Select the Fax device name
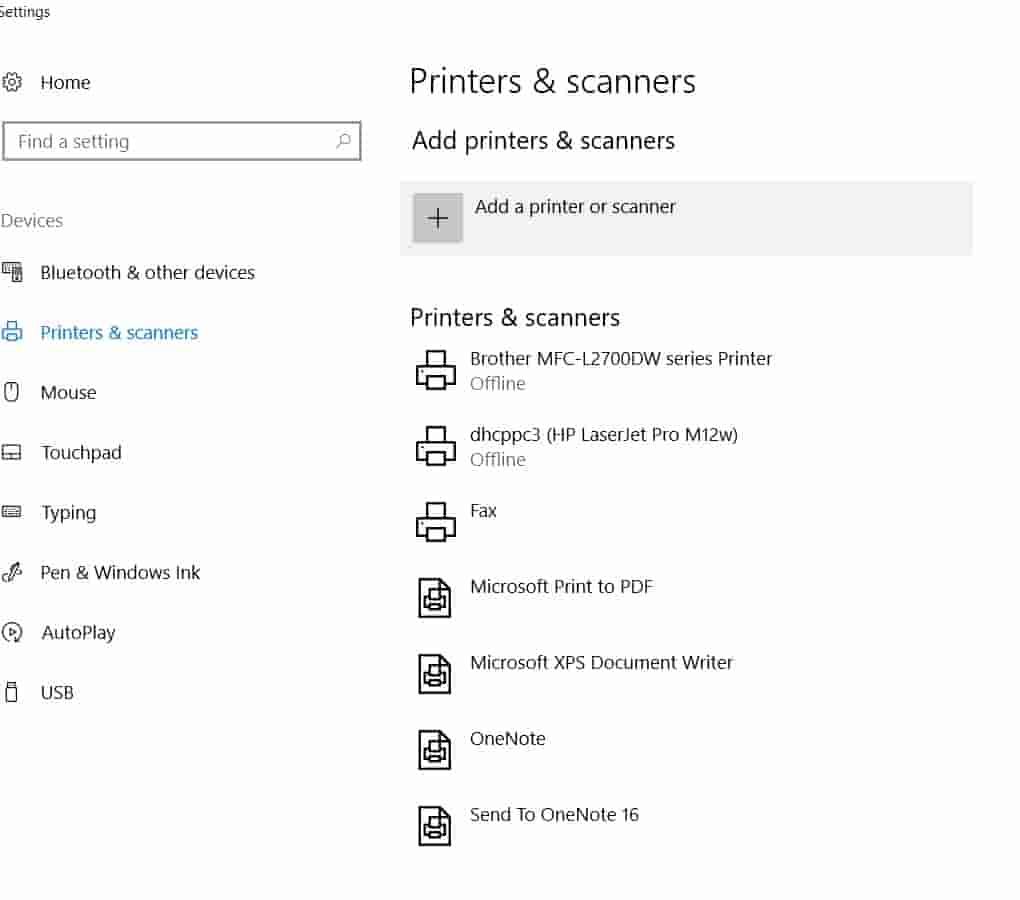 [483, 510]
